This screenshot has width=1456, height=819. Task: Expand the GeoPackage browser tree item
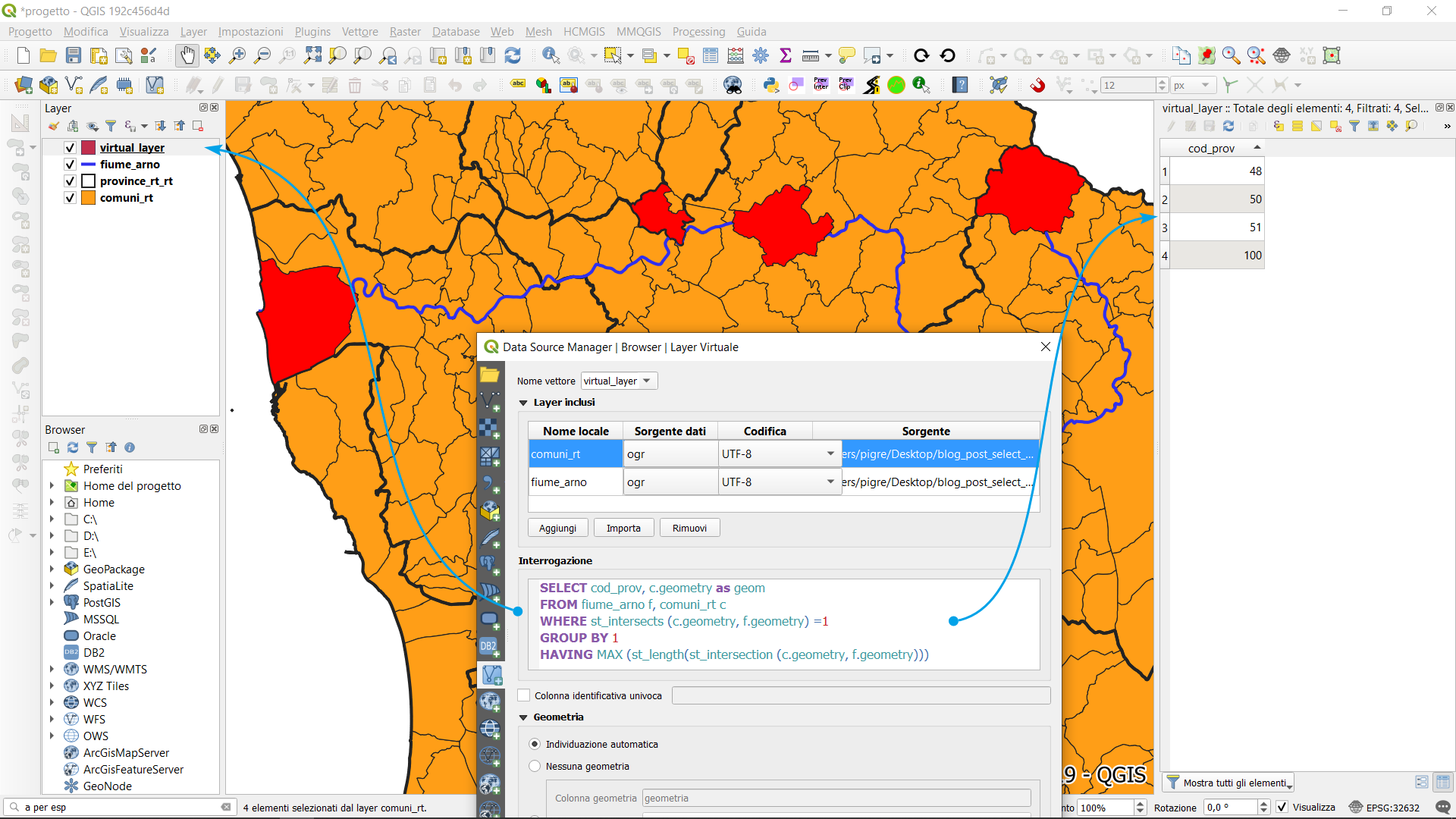tap(52, 570)
